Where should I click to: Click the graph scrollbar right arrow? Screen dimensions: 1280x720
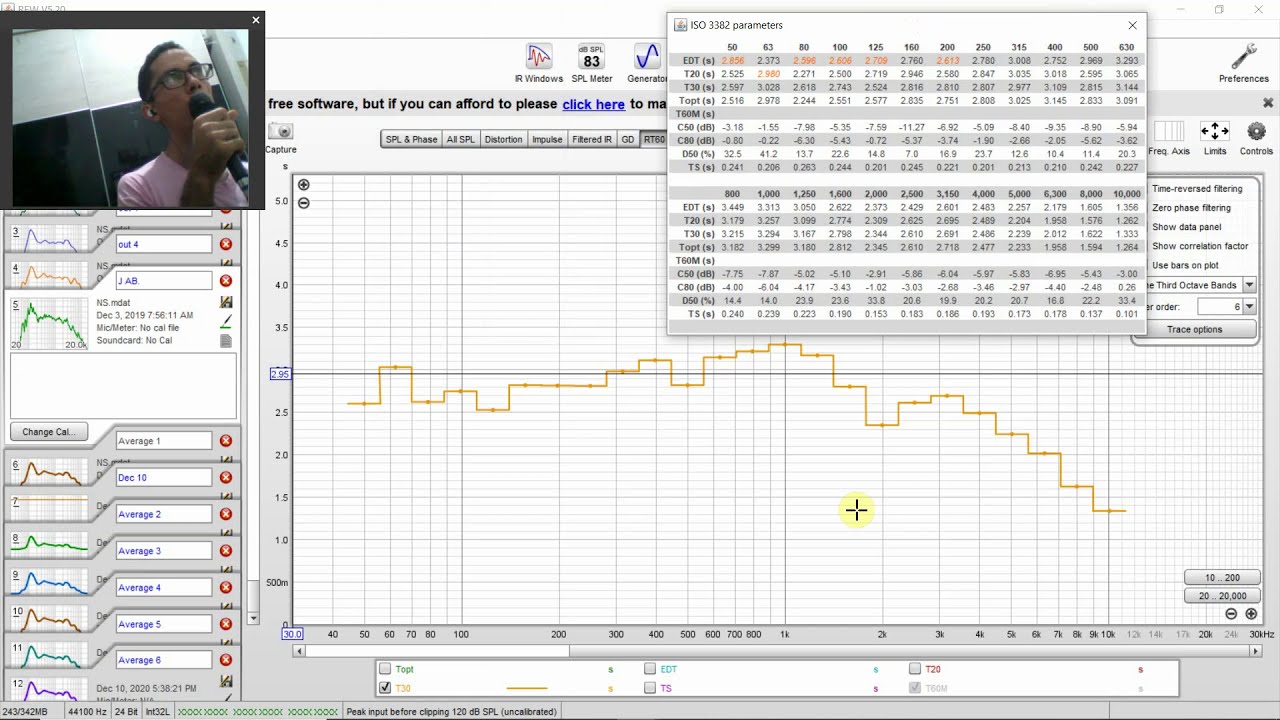click(x=1257, y=651)
